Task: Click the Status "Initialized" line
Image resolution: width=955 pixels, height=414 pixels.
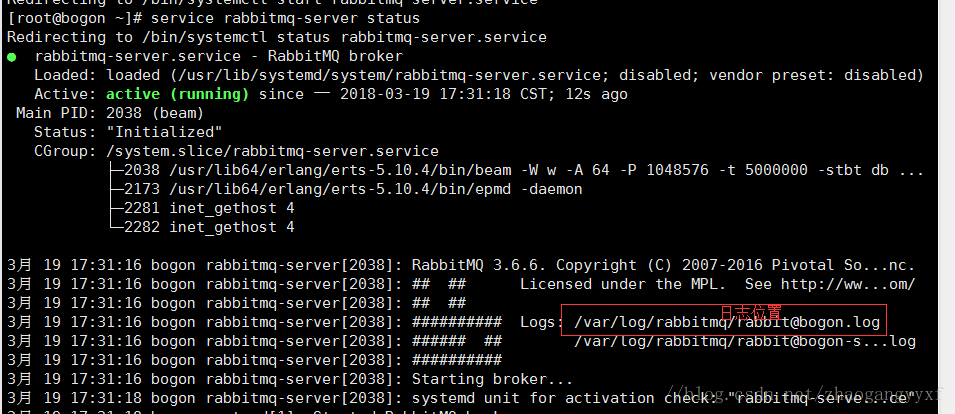Action: [128, 132]
